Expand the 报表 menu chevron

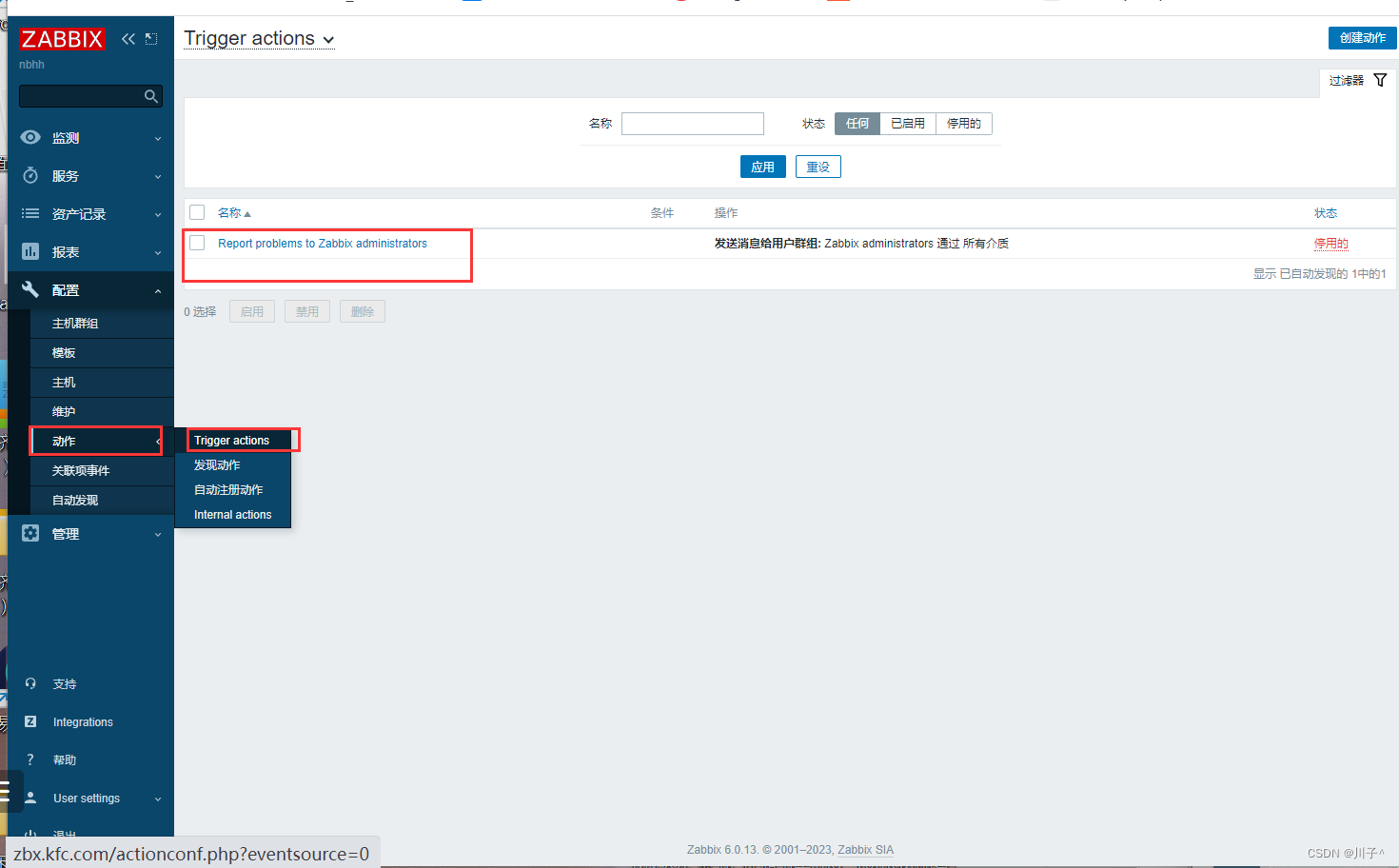(158, 252)
